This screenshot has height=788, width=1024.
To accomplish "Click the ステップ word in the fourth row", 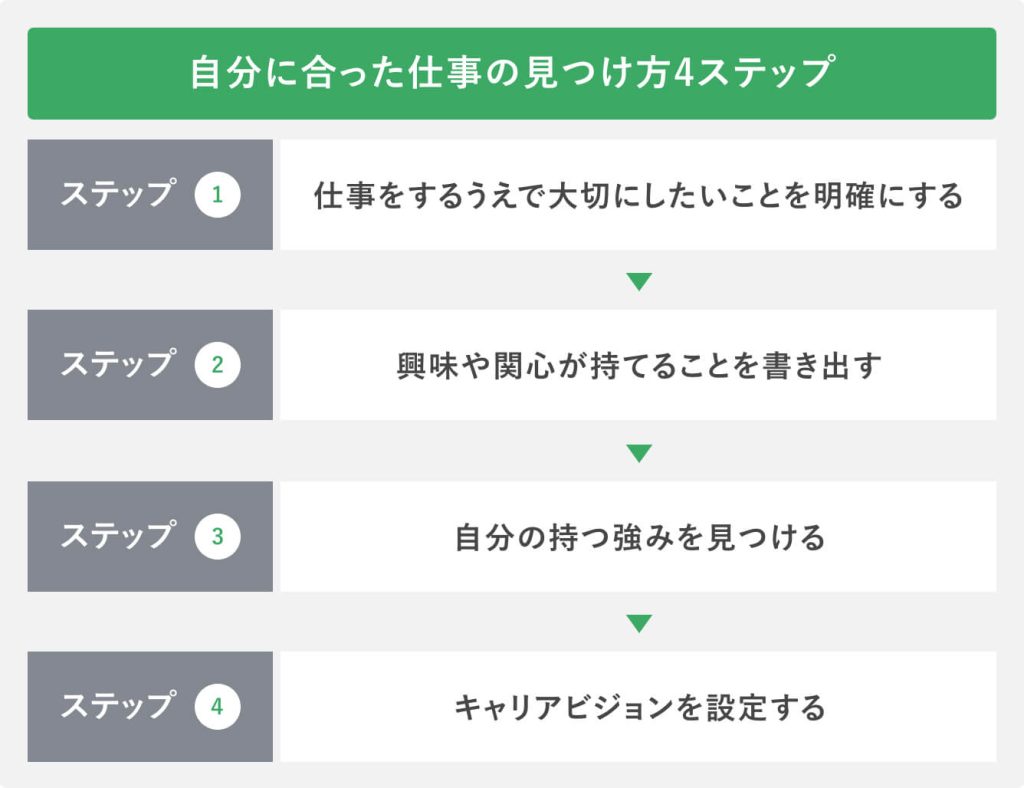I will pos(118,705).
